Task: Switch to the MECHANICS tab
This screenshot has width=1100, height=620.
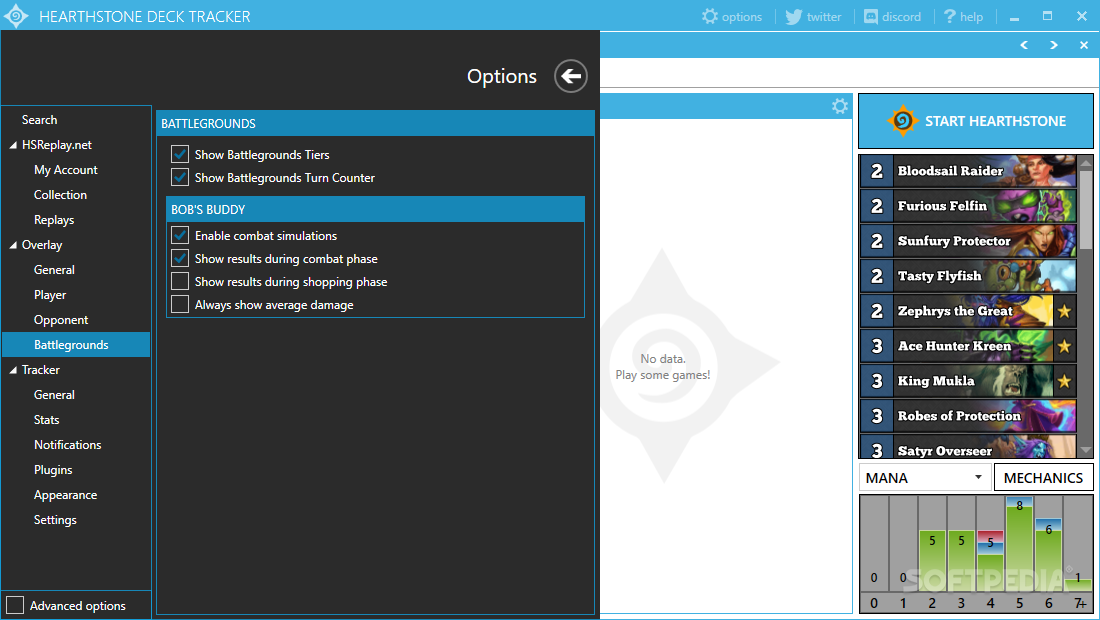Action: [x=1043, y=478]
